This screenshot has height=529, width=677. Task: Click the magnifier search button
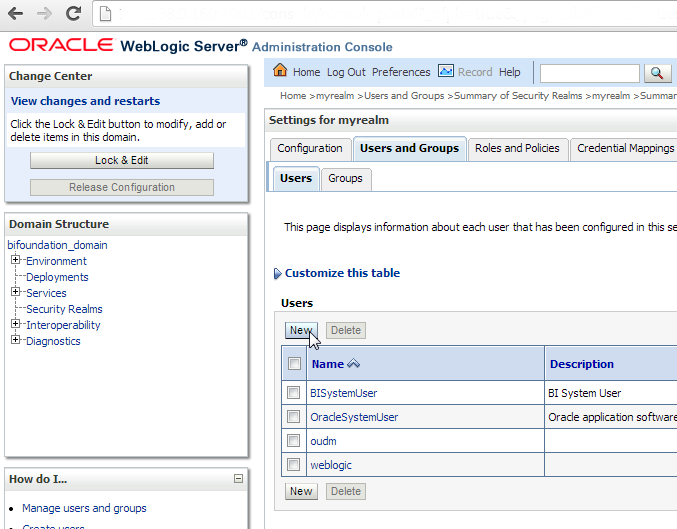(x=658, y=73)
